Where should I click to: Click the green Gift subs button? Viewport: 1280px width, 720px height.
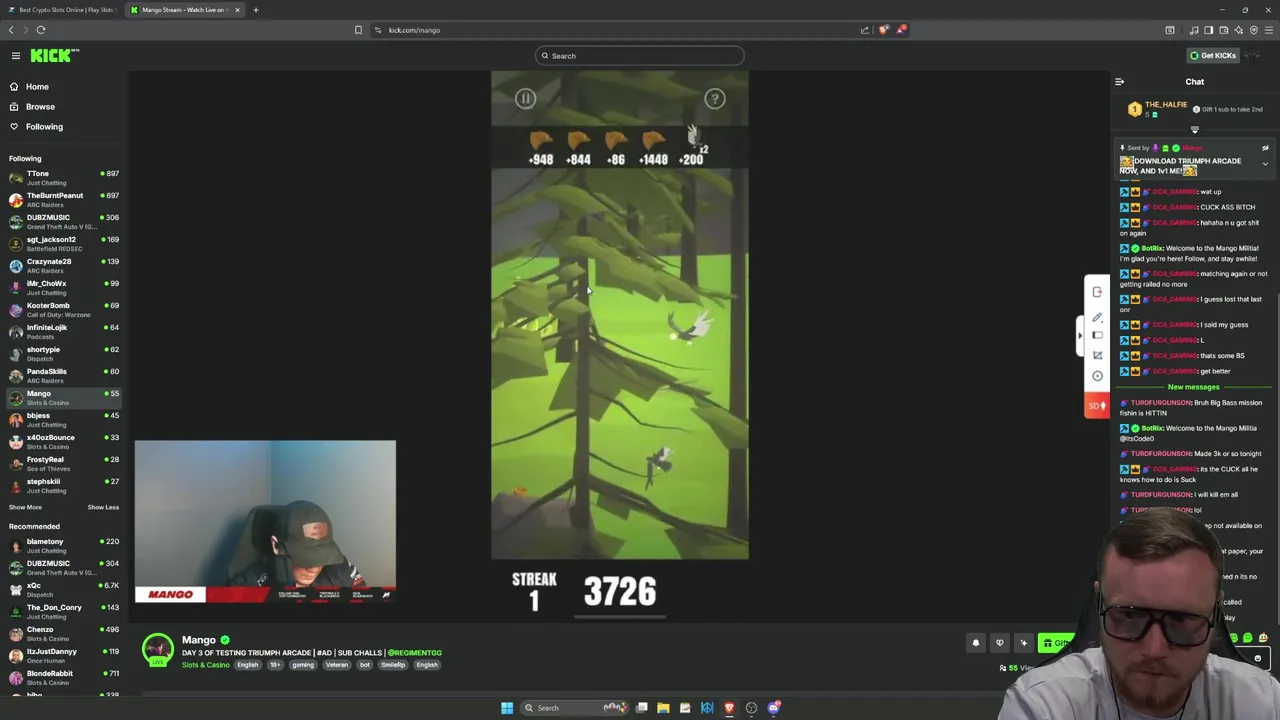(x=1056, y=643)
